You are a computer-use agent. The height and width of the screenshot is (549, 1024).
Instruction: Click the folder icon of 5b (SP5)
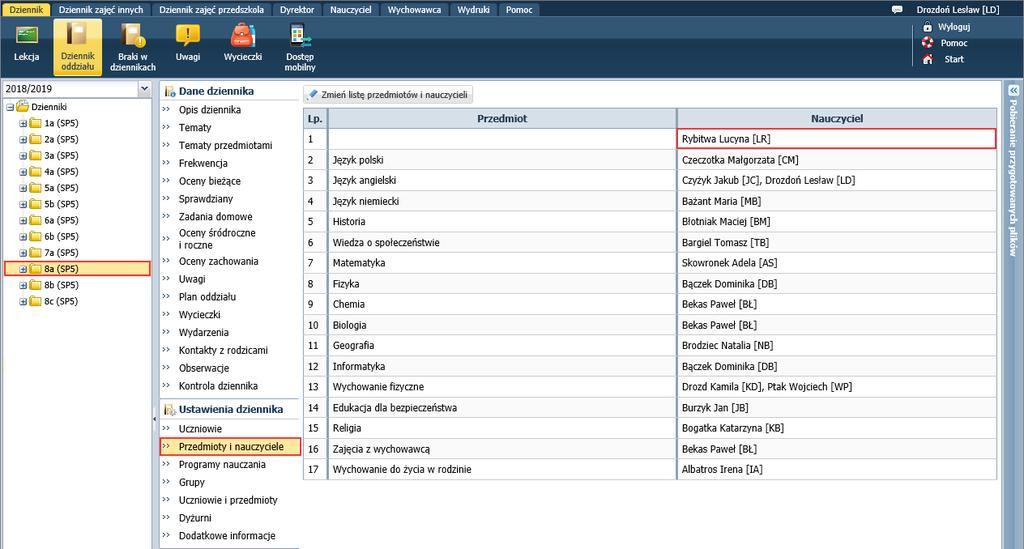tap(35, 204)
